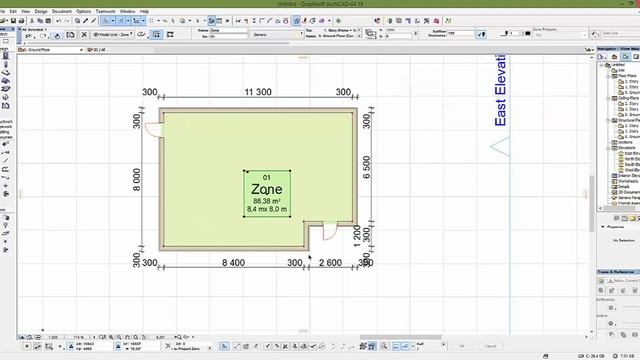Click the X icon in the Info Box
The image size is (640, 360).
(x=84, y=35)
